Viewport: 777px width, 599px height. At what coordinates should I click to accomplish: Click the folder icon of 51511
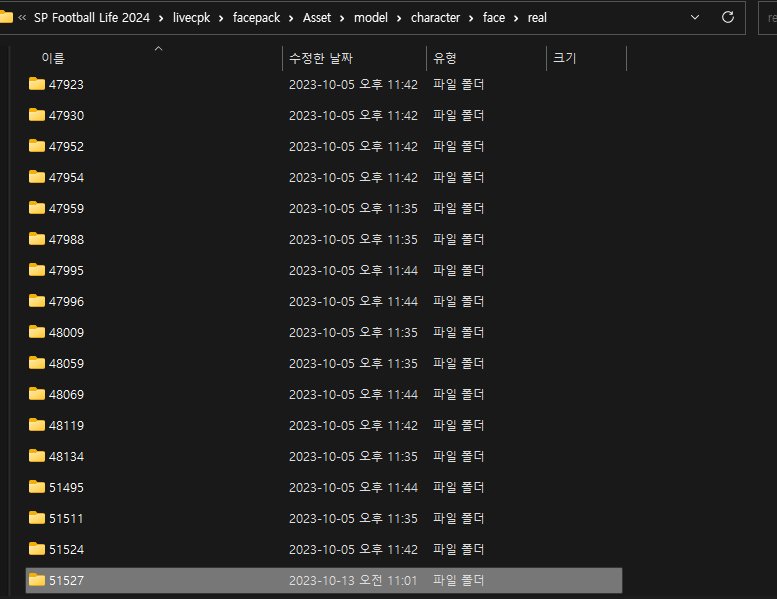(x=37, y=518)
